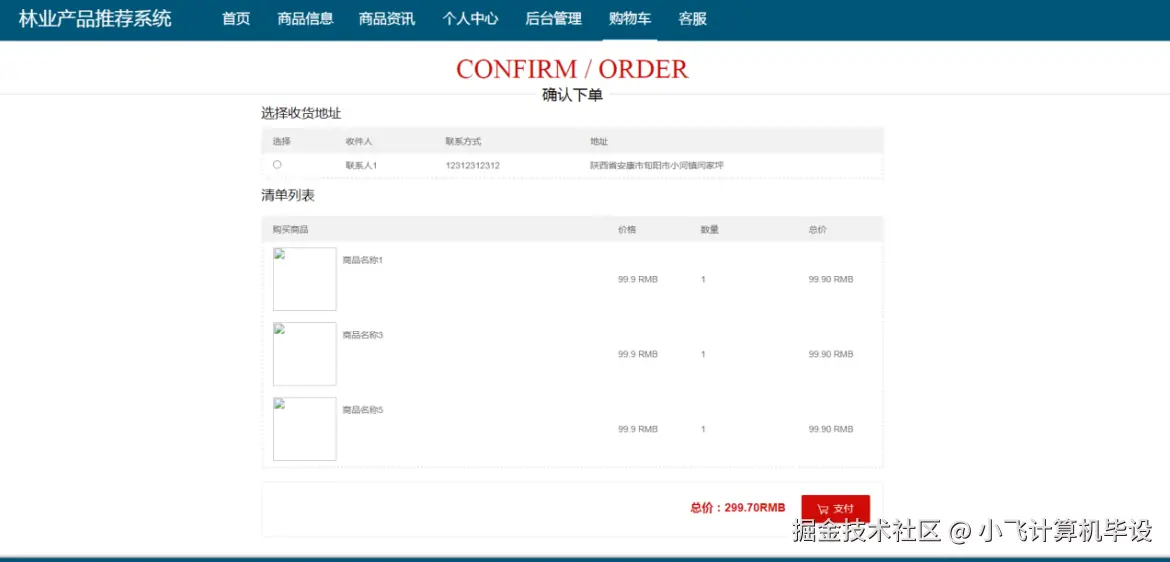
Task: Click product name 商品名称3
Action: point(362,335)
